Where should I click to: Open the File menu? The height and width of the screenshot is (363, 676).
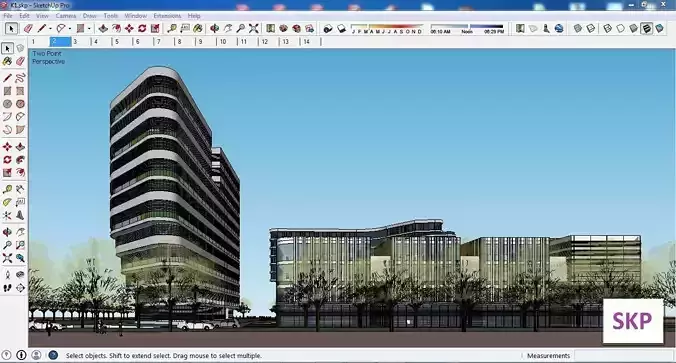point(8,16)
